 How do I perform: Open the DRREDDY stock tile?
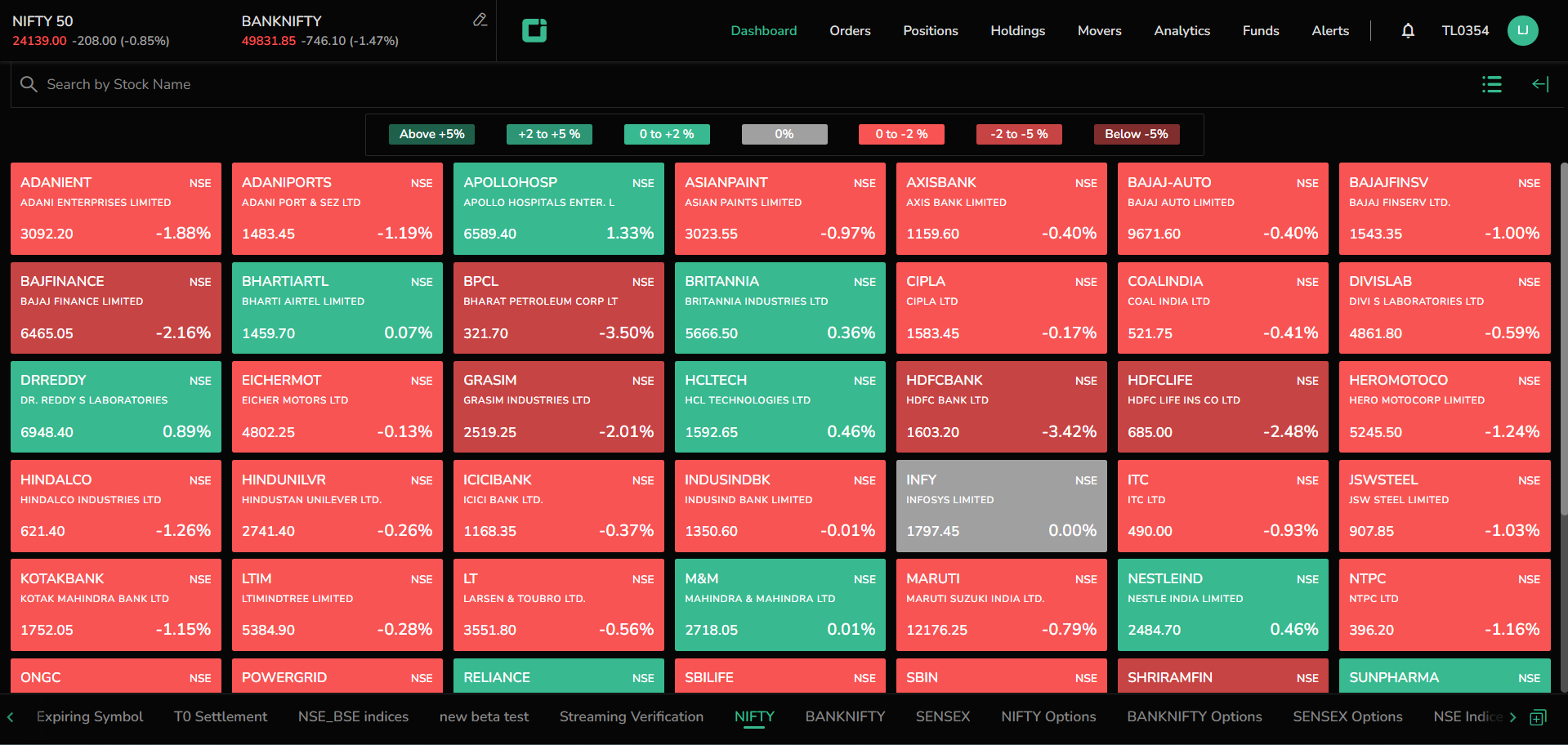116,407
